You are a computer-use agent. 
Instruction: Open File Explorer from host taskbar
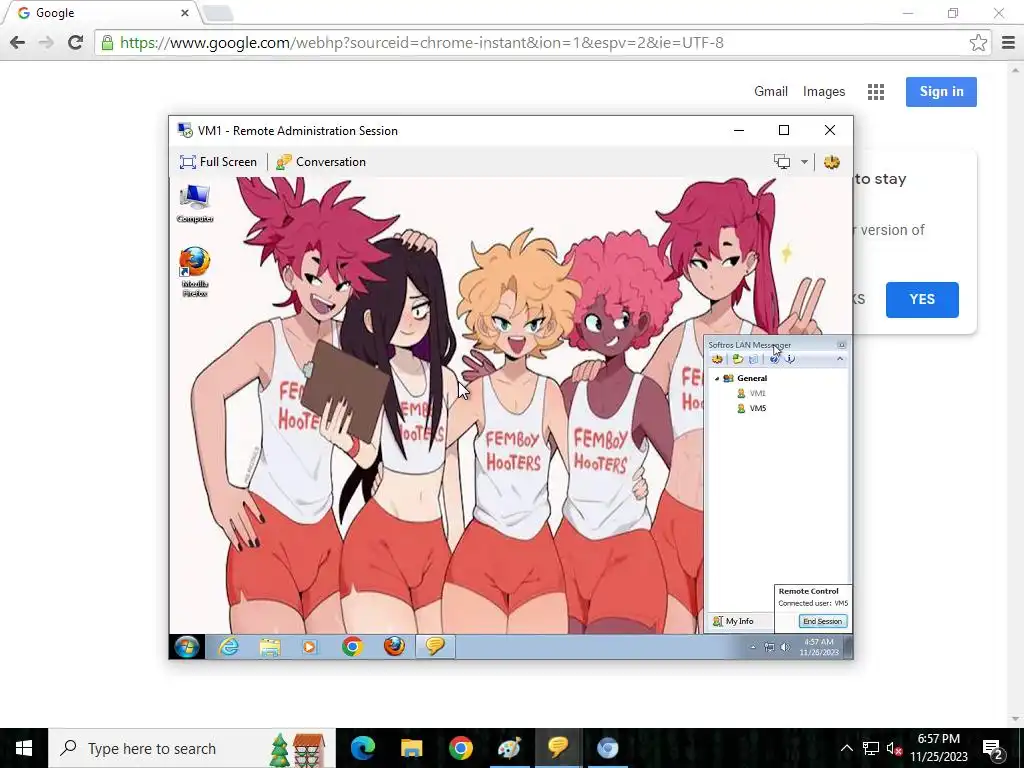point(411,748)
